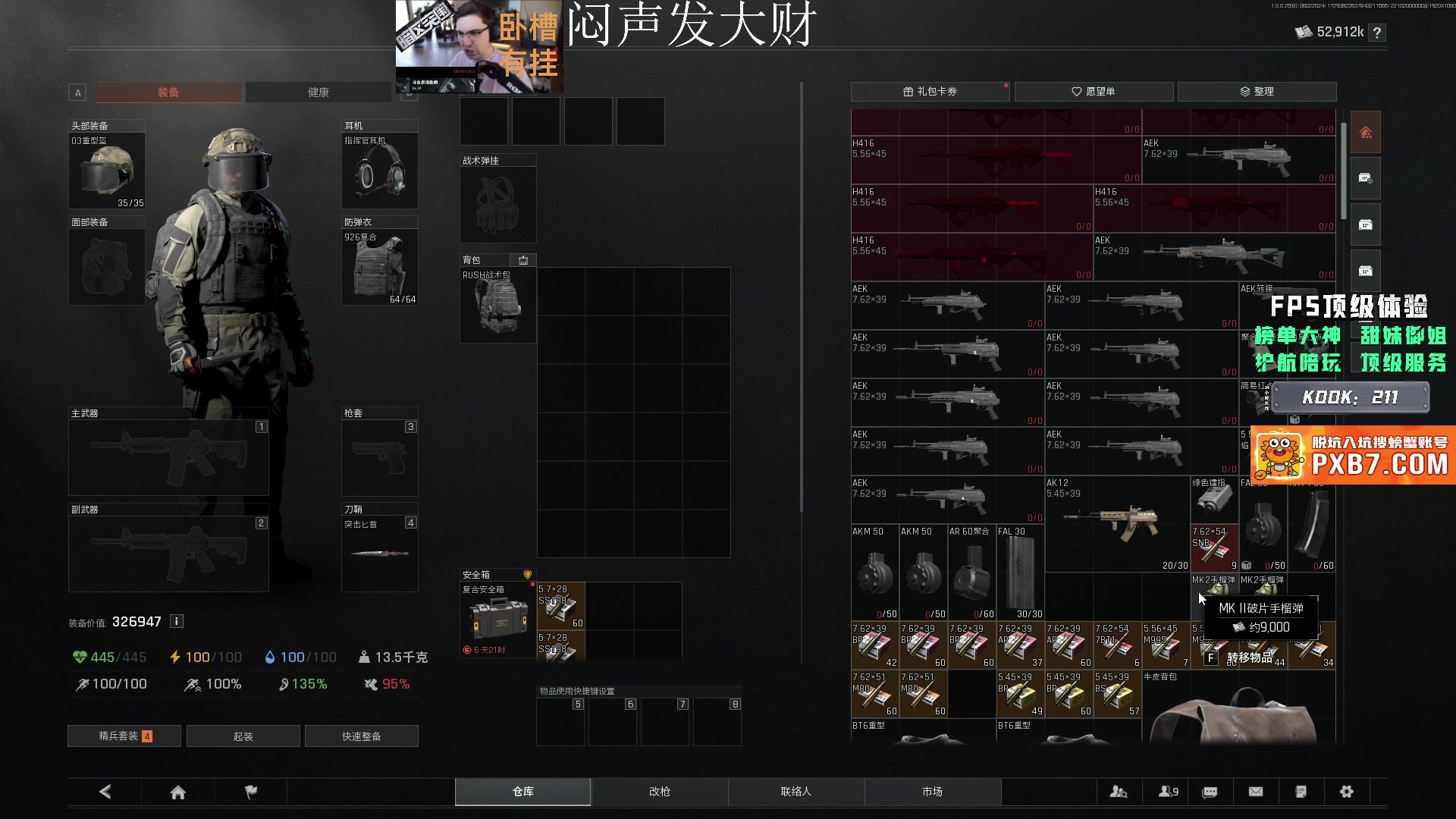Click quick-use hotkey slot 7
The image size is (1456, 819).
[665, 722]
